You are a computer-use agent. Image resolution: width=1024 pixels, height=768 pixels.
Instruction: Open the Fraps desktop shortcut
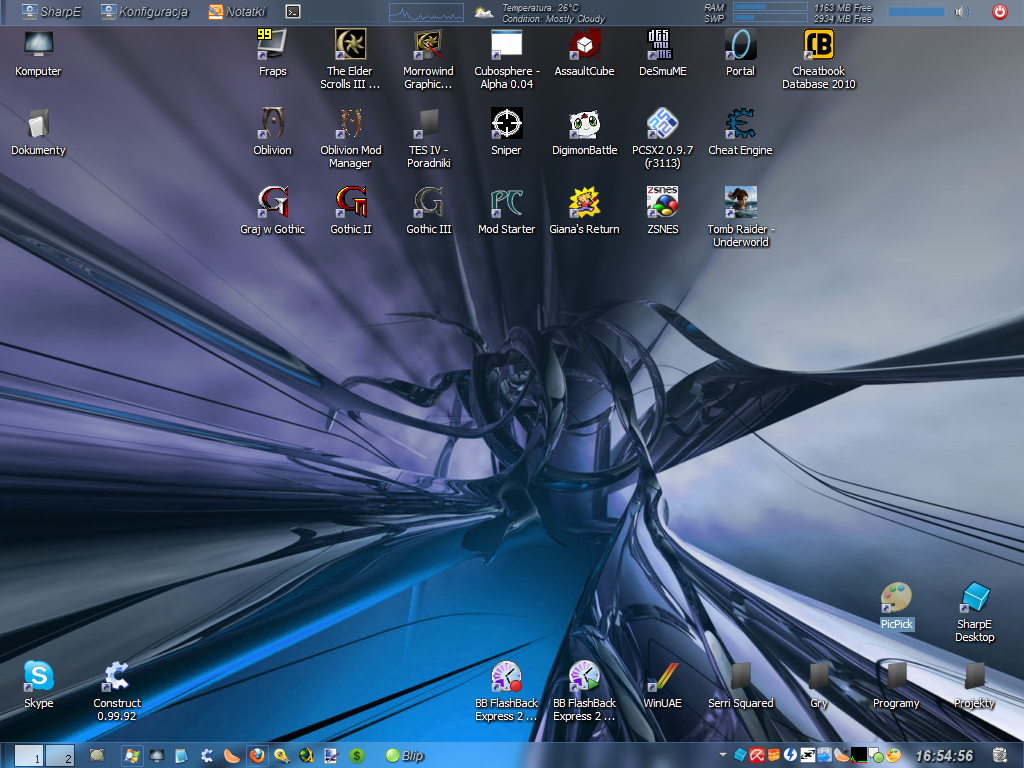coord(272,46)
